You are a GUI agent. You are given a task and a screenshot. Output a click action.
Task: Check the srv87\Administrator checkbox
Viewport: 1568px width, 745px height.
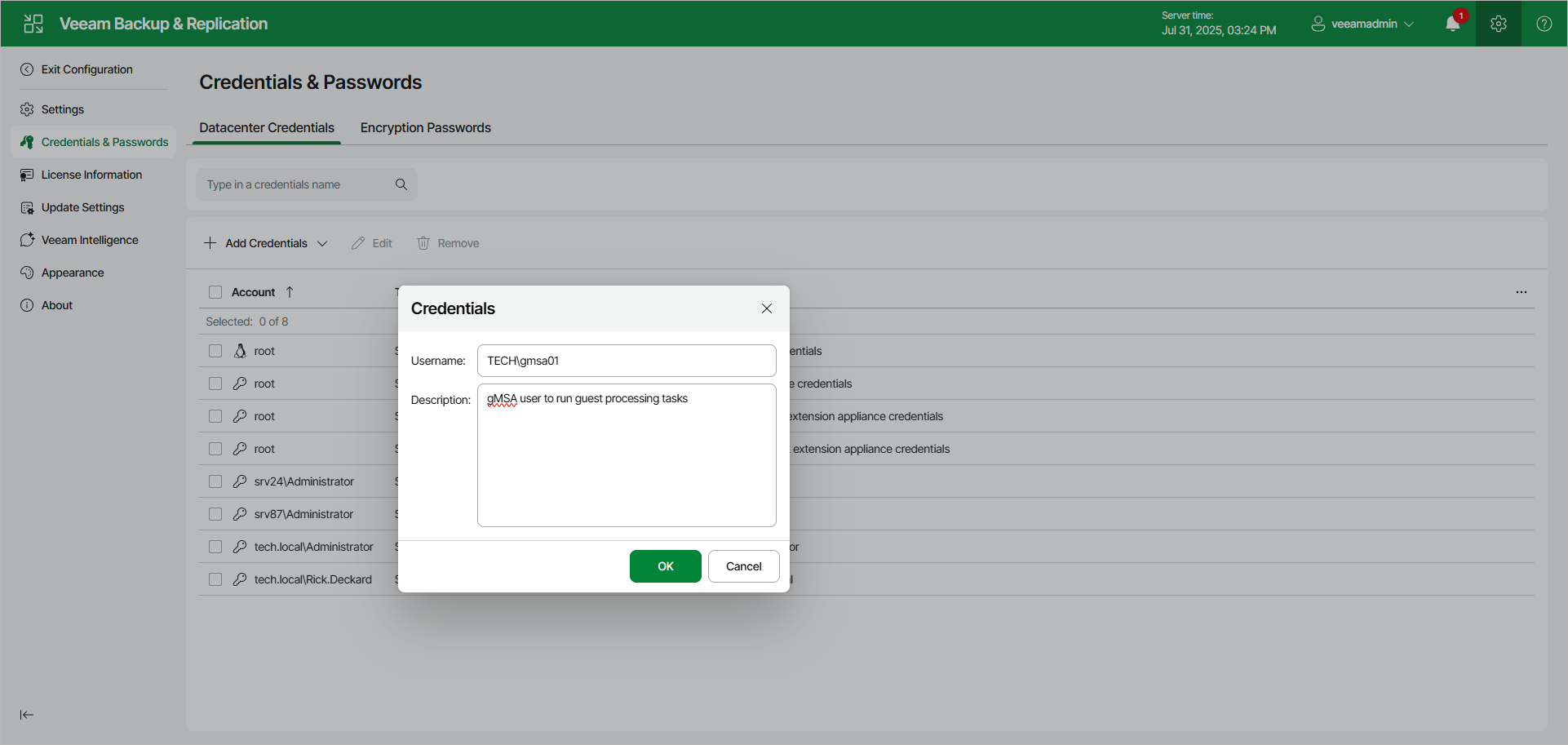[x=215, y=514]
